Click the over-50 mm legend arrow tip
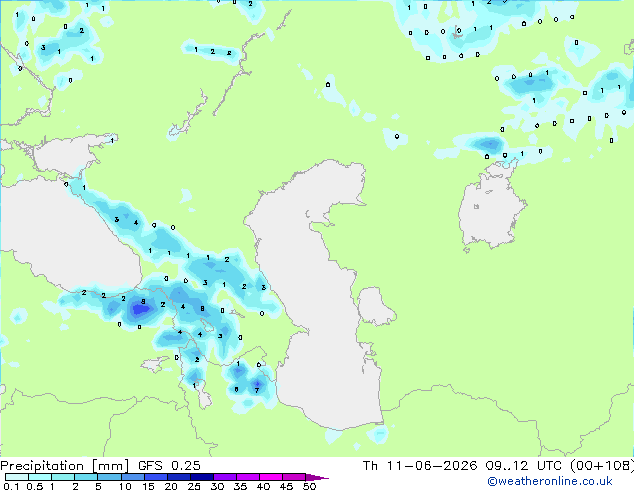This screenshot has height=490, width=634. pos(317,477)
